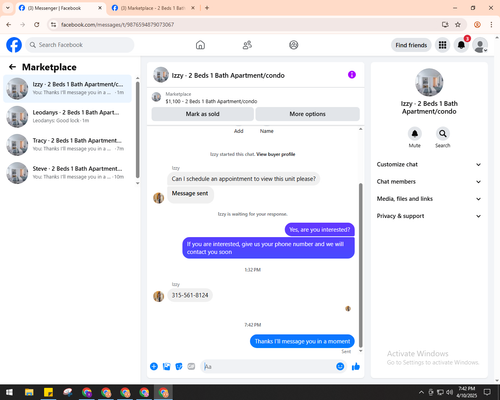Open more actions plus icon in composer

[x=154, y=367]
